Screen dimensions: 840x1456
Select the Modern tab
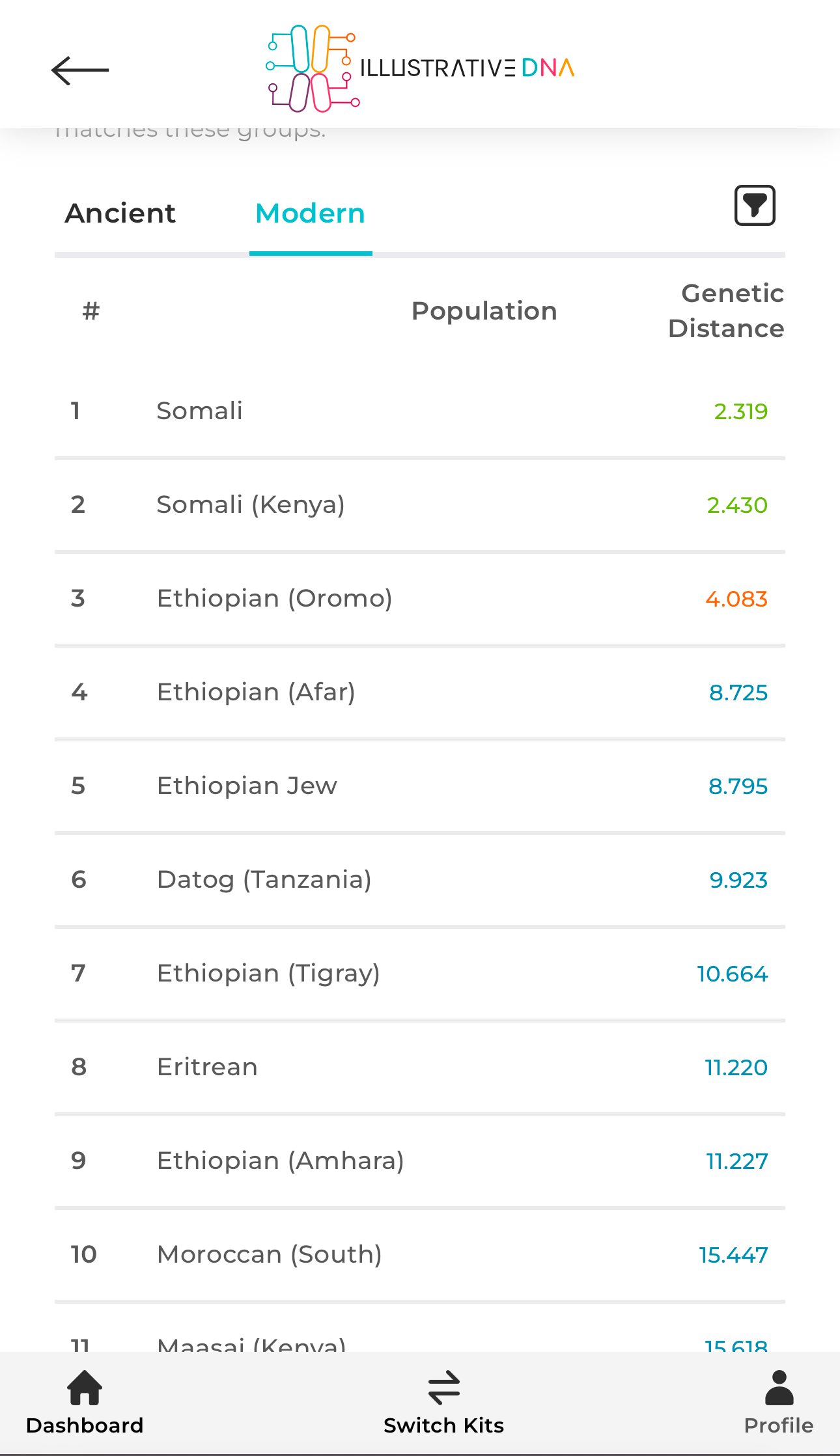point(311,213)
